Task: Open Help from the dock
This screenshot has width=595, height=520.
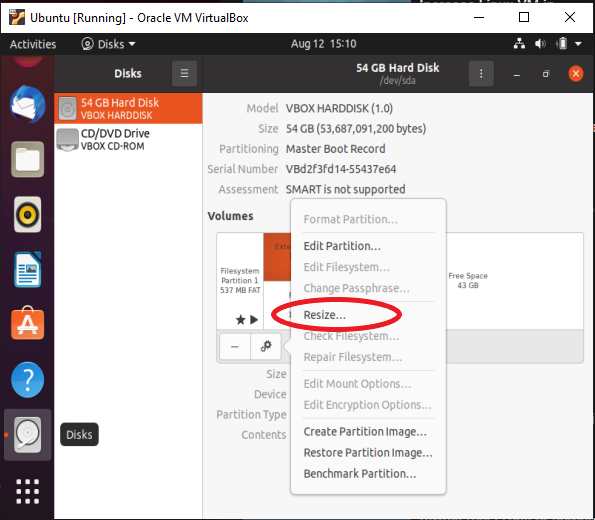Action: pos(27,380)
